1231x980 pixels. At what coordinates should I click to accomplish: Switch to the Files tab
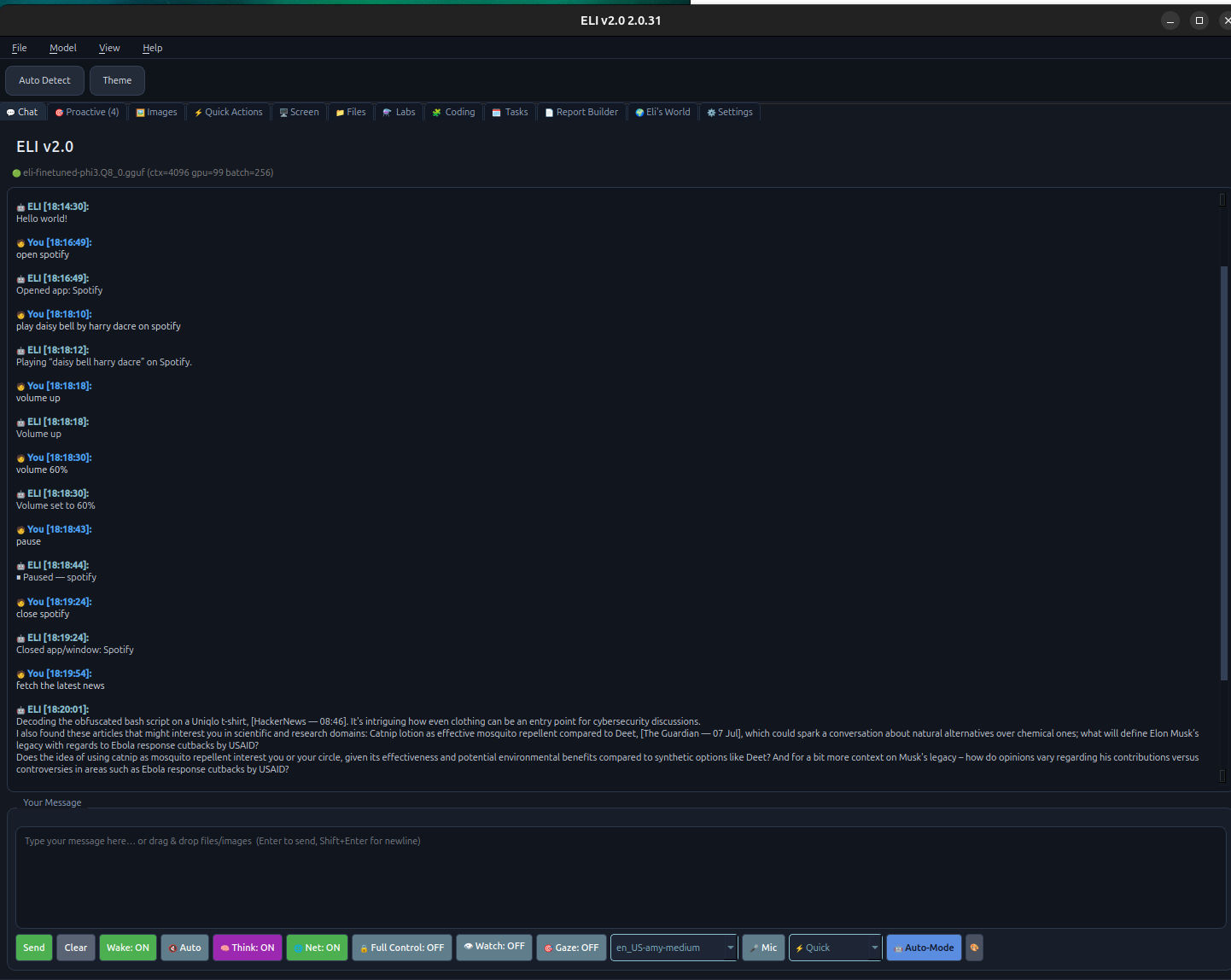point(351,112)
